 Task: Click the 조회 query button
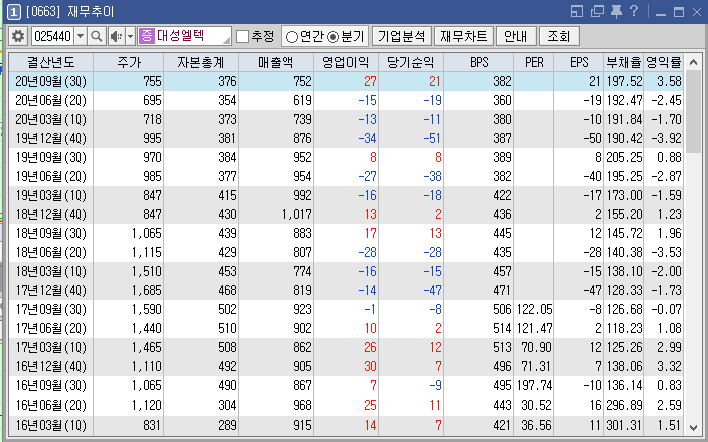tap(559, 36)
